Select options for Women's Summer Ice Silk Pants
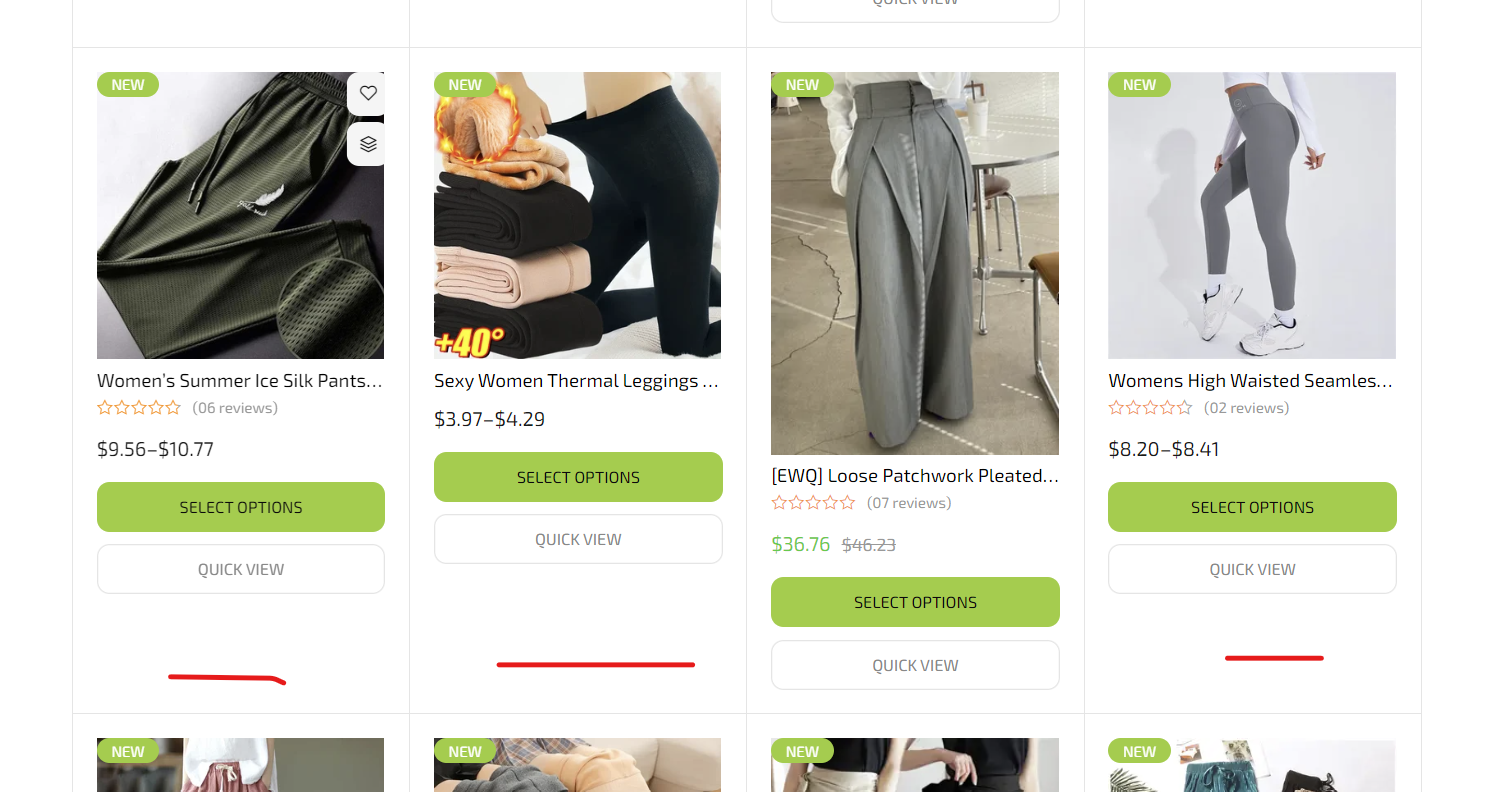1486x792 pixels. (241, 507)
